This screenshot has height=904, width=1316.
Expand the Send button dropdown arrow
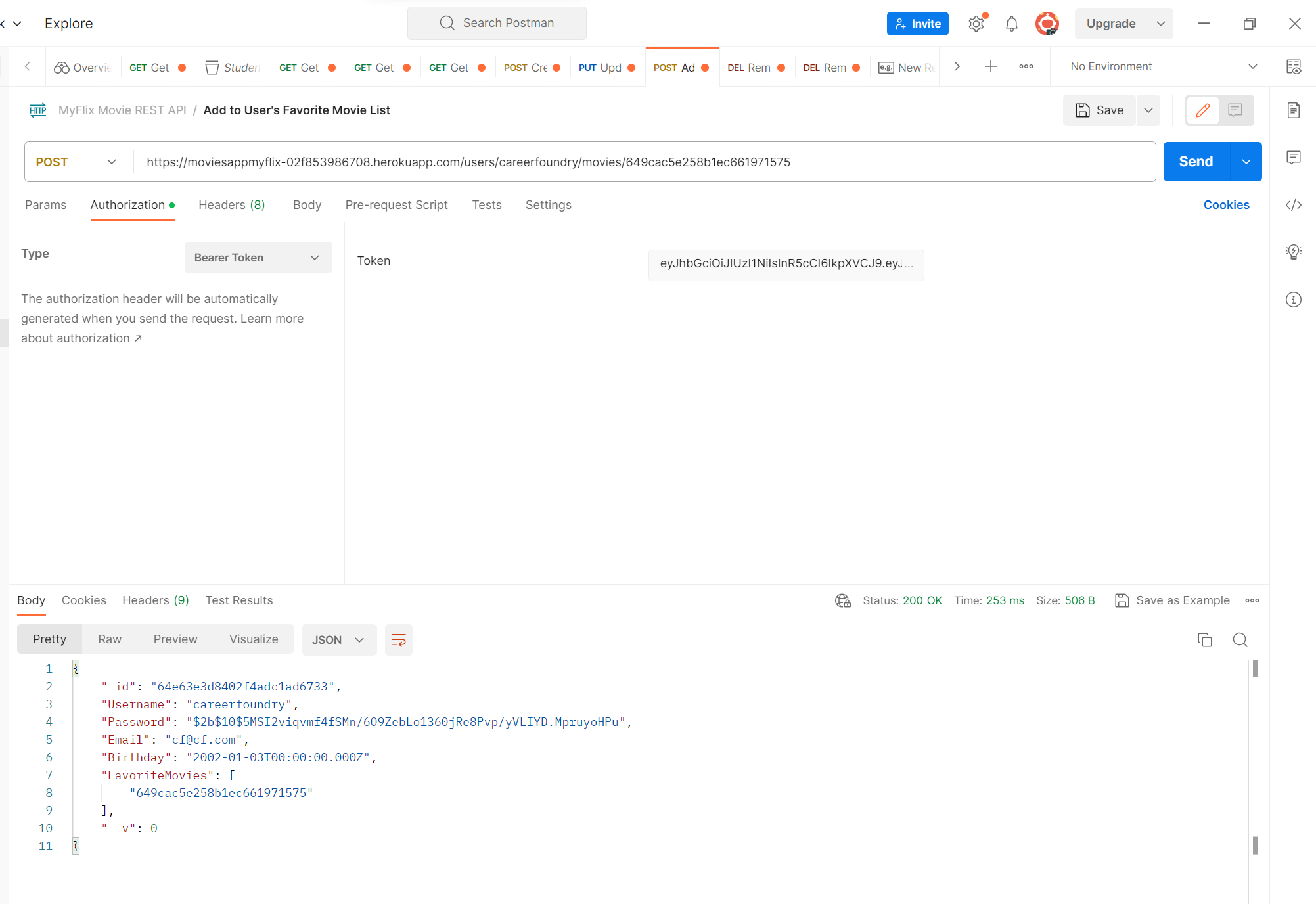(1246, 162)
